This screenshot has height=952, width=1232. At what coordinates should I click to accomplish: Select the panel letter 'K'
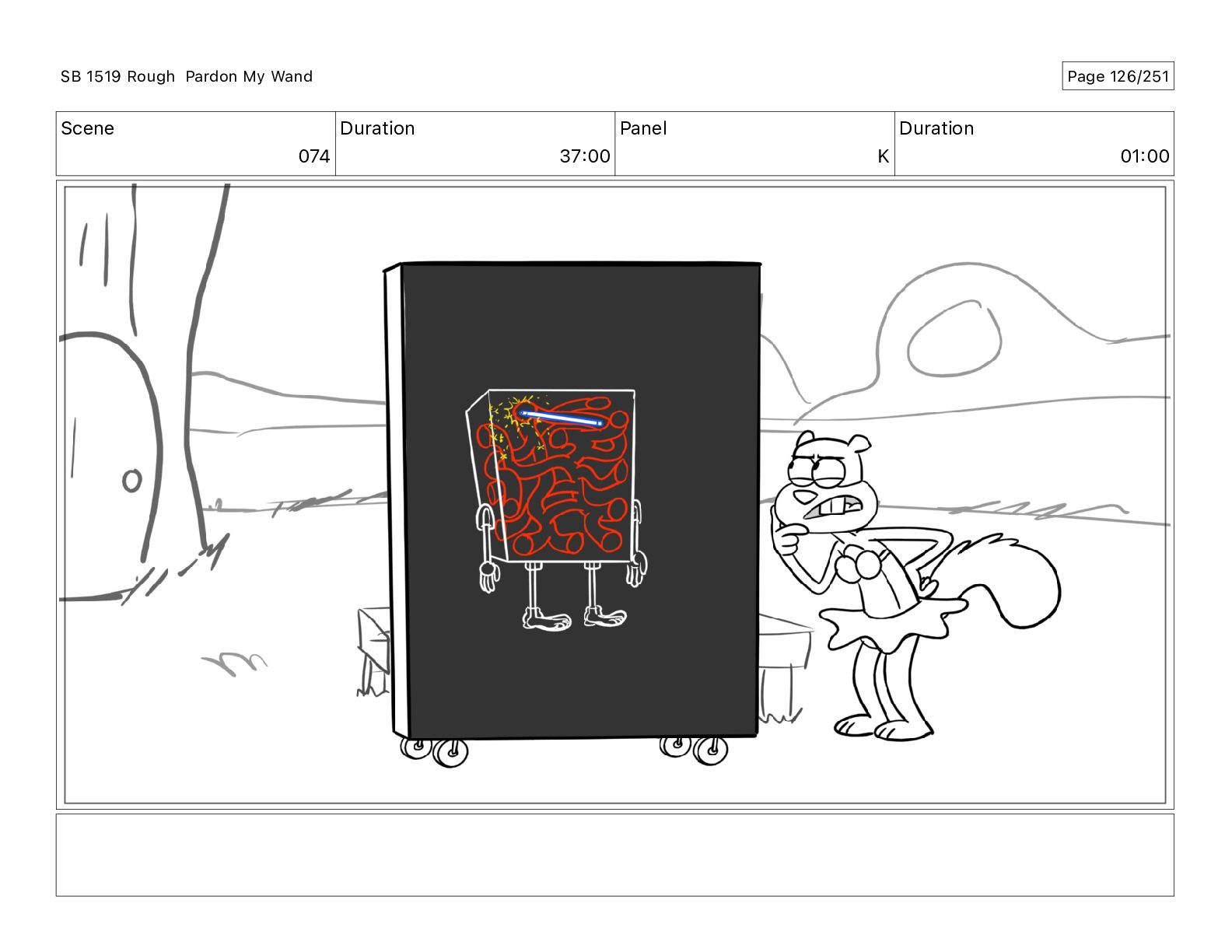click(883, 156)
